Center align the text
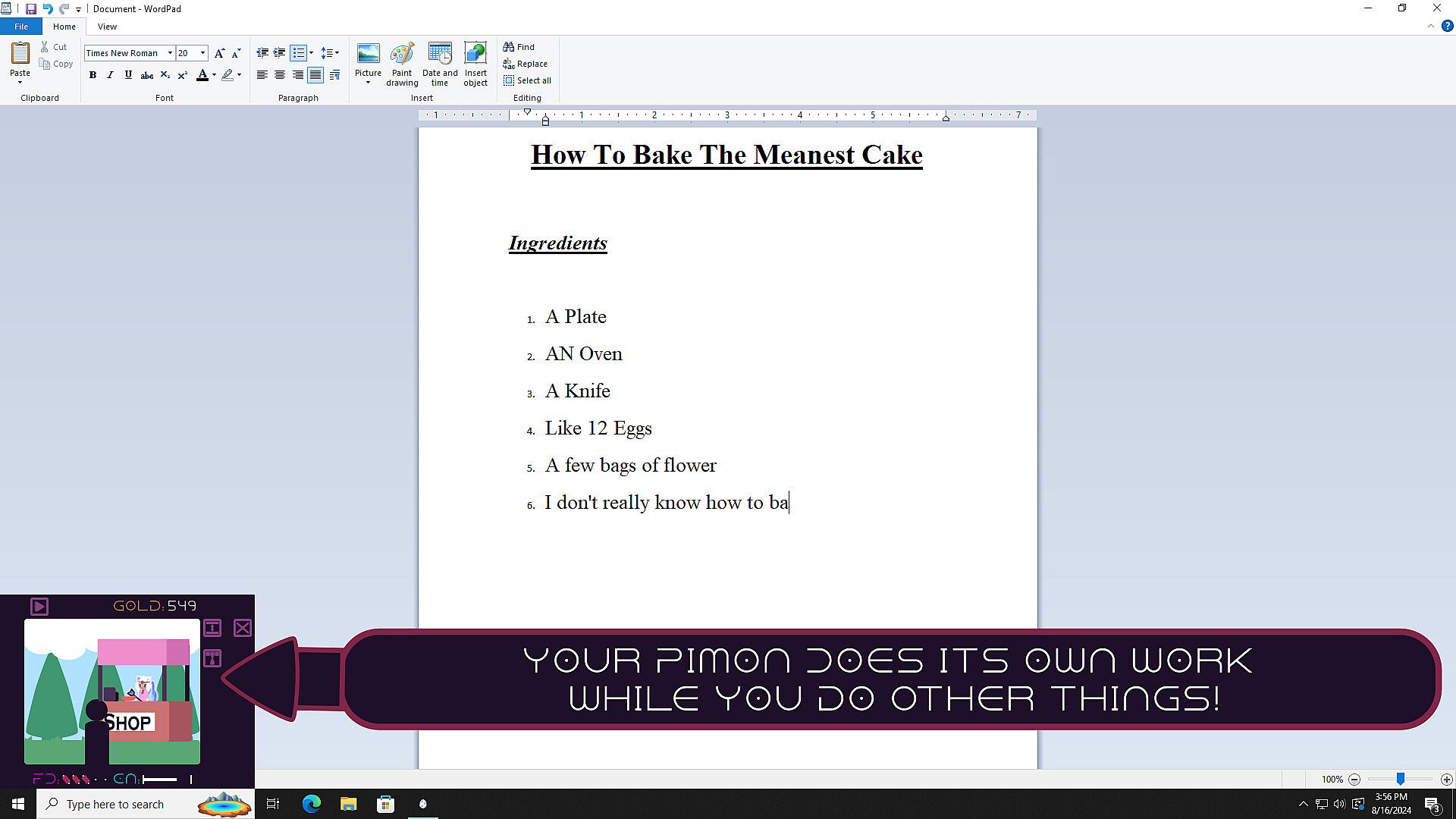 tap(280, 75)
